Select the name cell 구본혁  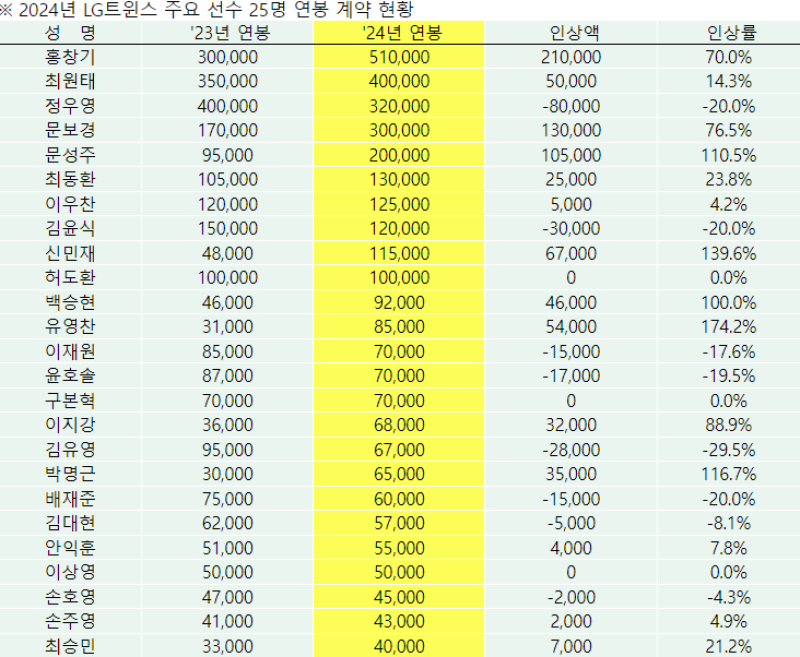[70, 400]
